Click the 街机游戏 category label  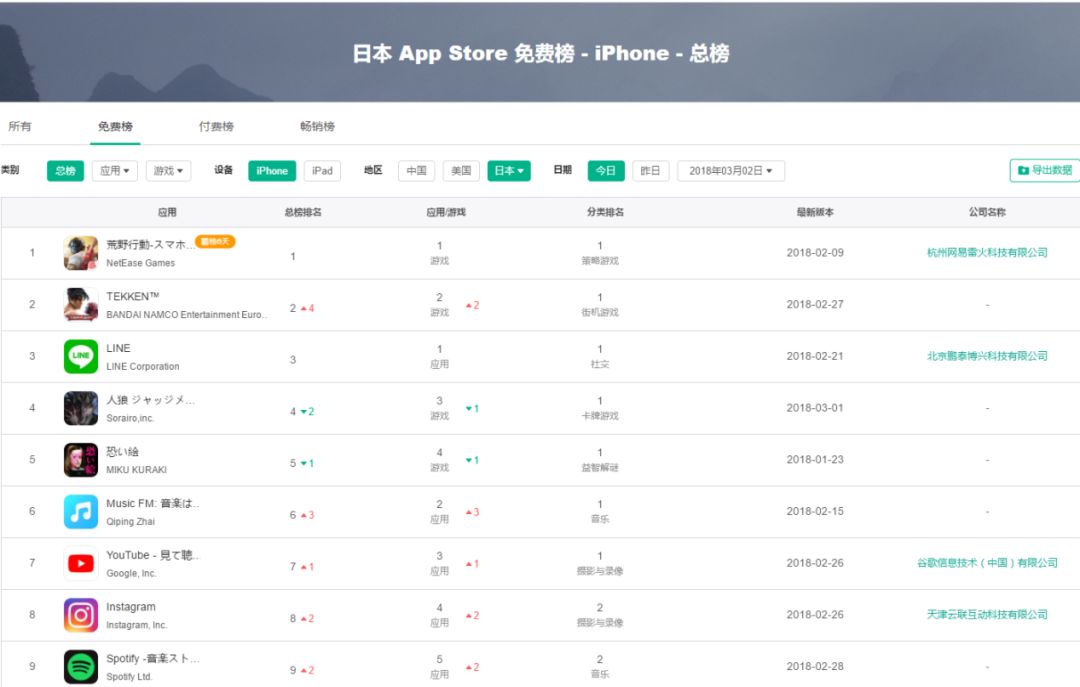point(600,312)
